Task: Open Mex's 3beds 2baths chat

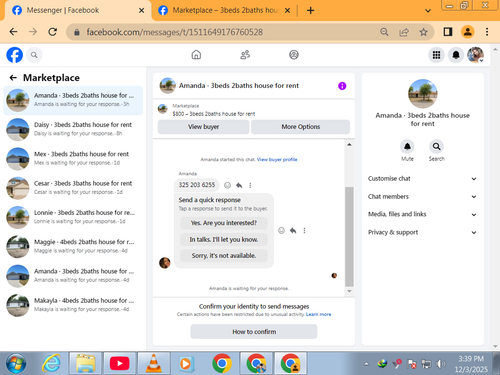Action: 73,159
